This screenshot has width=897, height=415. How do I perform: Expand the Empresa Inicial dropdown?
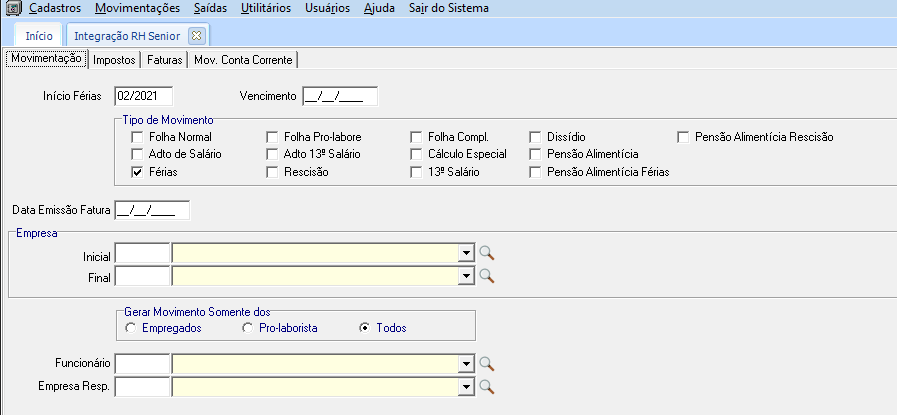(x=465, y=252)
